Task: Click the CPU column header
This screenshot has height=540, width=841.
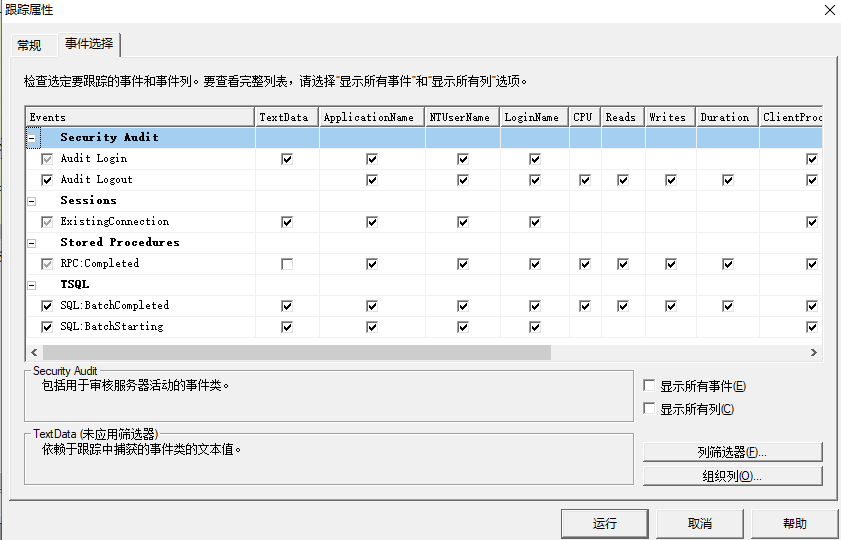Action: click(585, 117)
